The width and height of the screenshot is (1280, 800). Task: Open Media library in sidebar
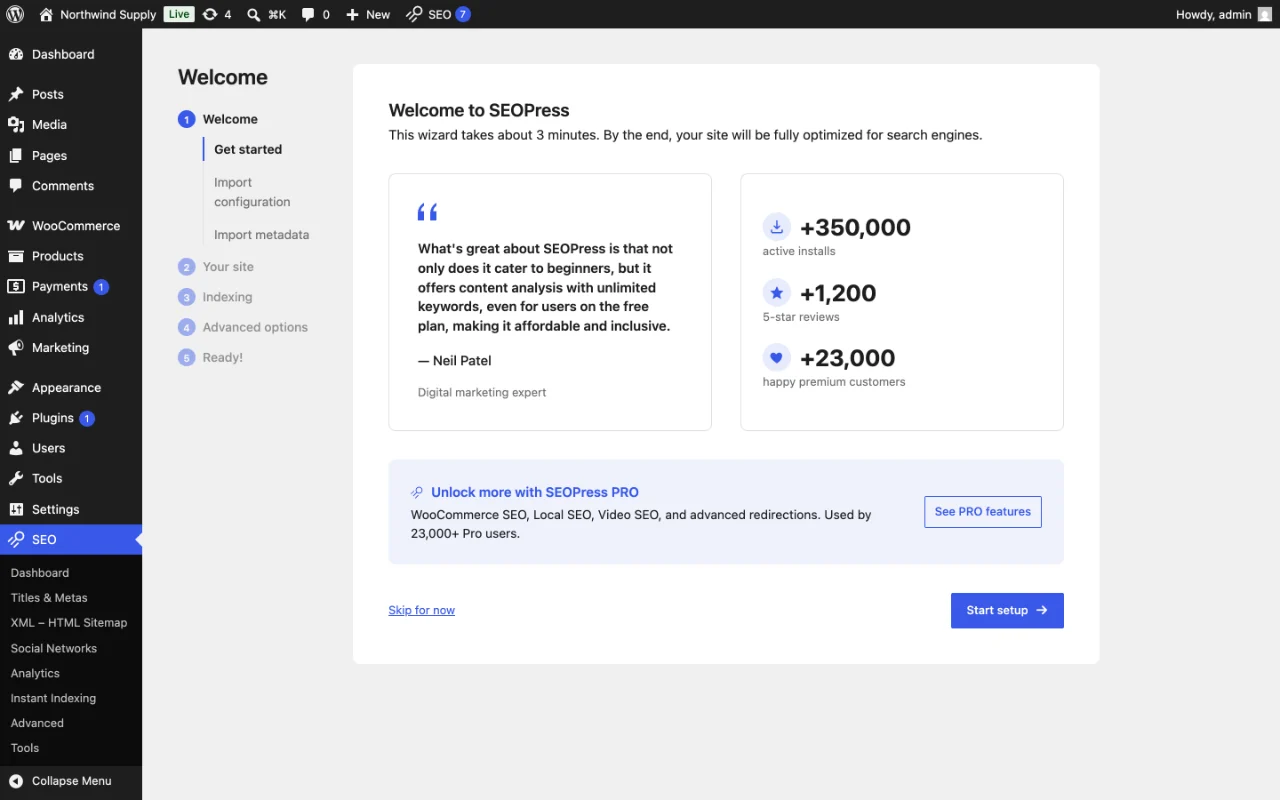pyautogui.click(x=71, y=124)
